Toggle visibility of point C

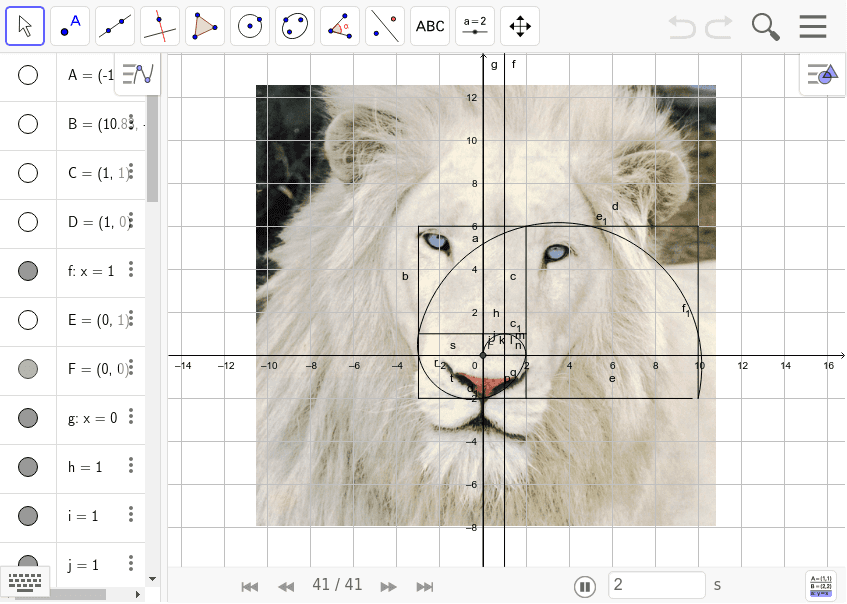coord(28,173)
